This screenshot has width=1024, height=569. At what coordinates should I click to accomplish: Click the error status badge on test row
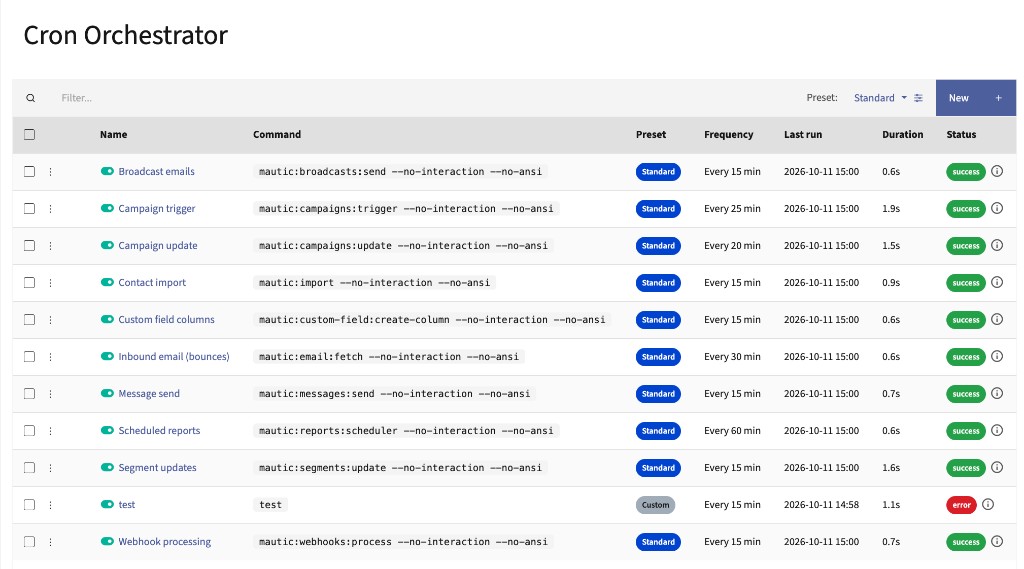961,505
